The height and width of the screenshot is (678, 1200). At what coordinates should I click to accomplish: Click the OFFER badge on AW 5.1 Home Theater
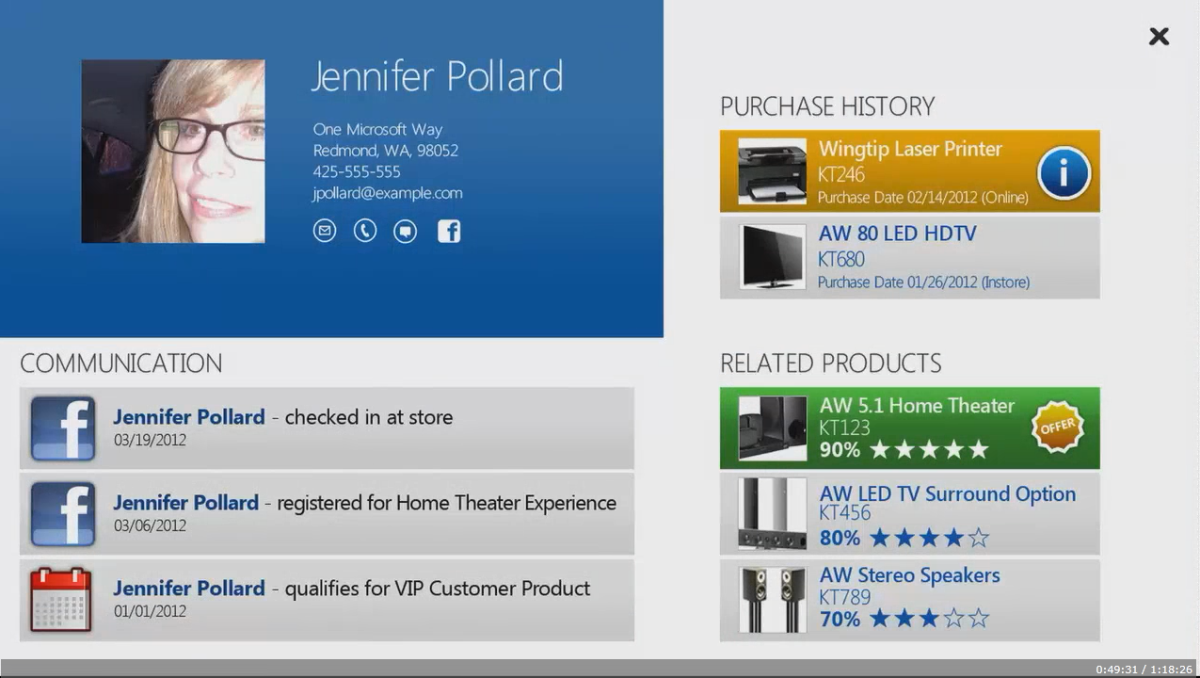1057,427
